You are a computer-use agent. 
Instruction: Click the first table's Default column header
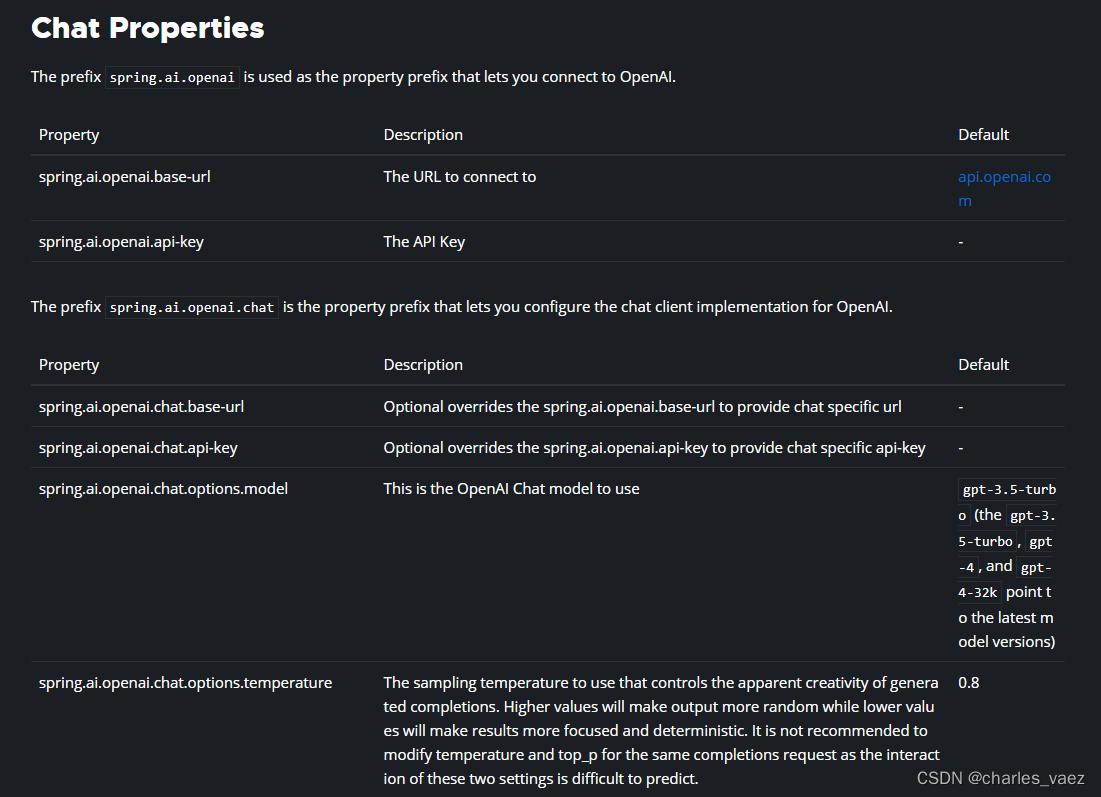click(983, 135)
